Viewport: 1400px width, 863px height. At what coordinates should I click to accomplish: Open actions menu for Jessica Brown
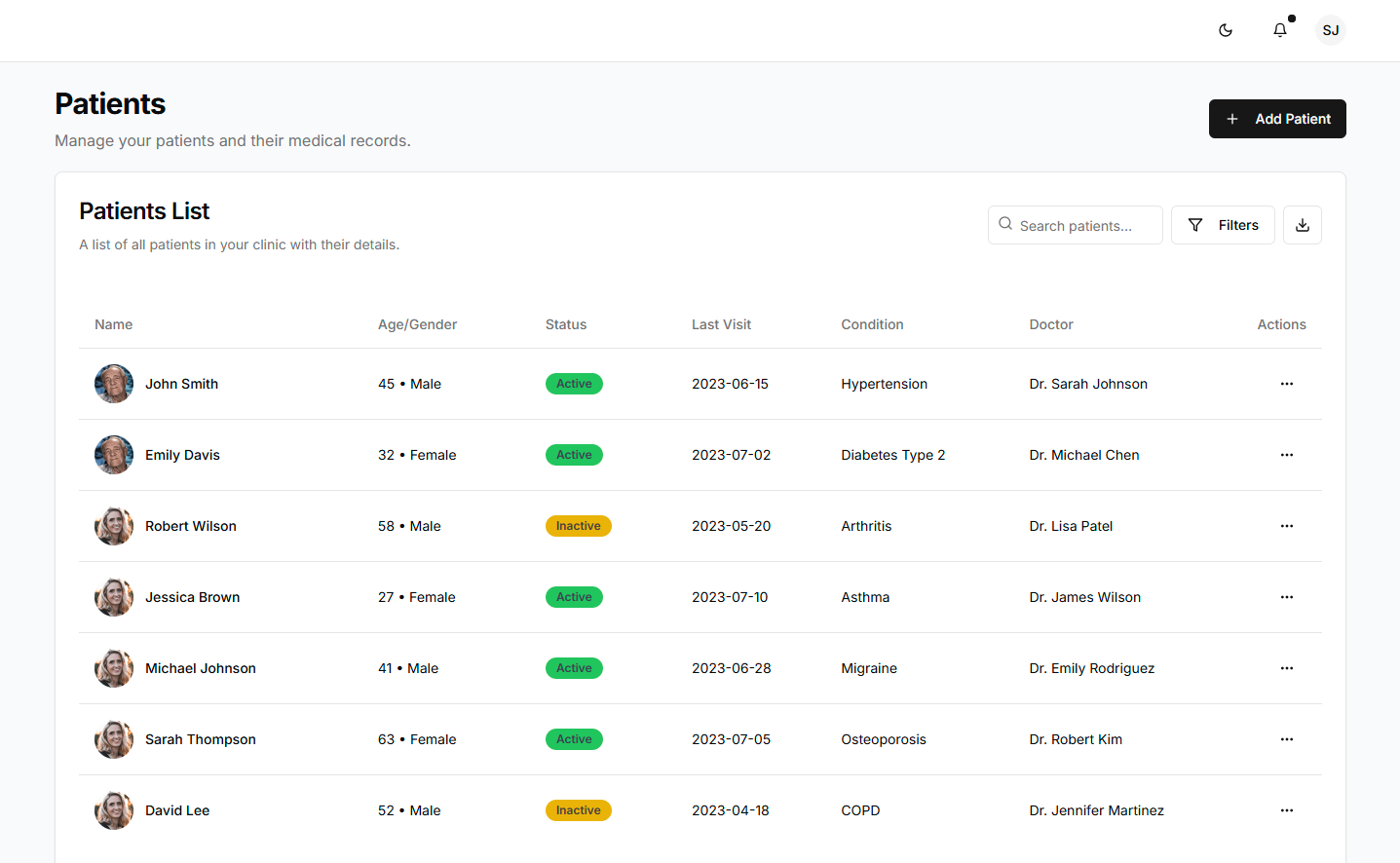pos(1287,597)
